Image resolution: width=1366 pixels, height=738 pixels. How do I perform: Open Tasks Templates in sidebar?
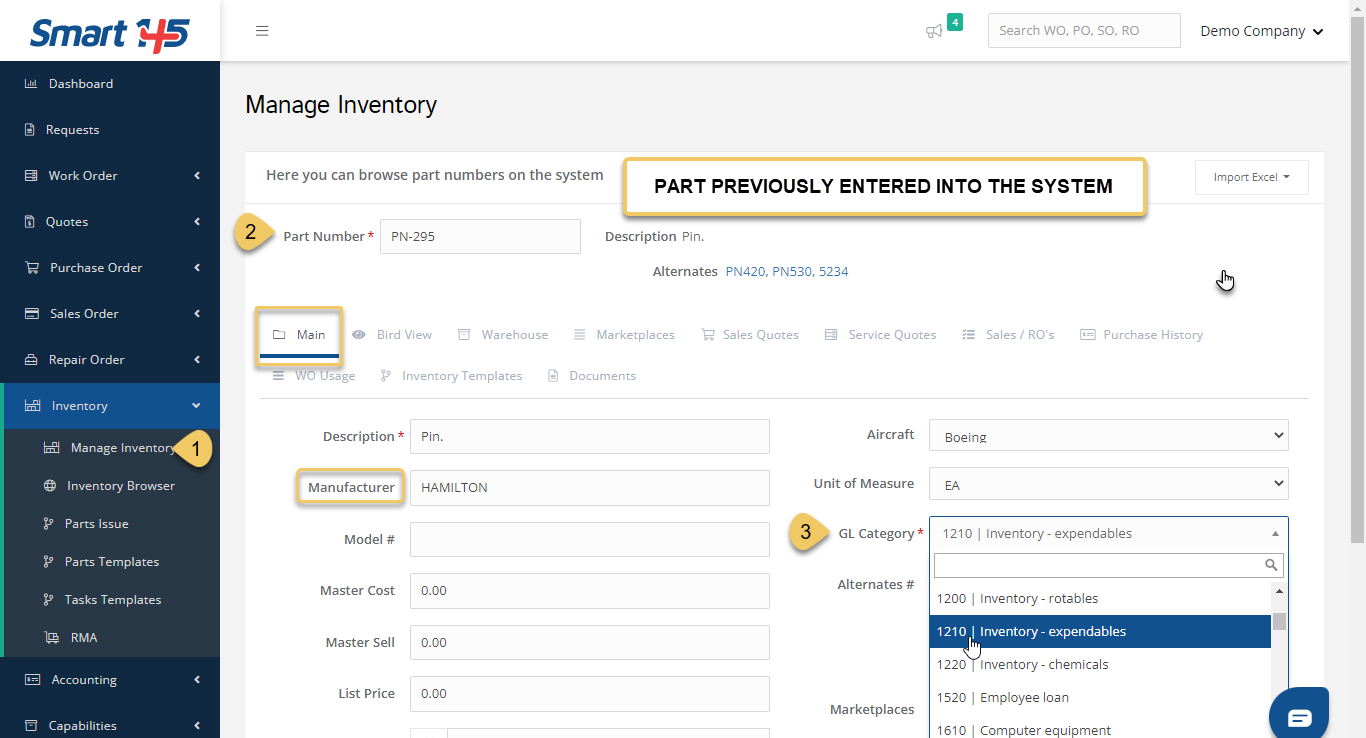(112, 600)
